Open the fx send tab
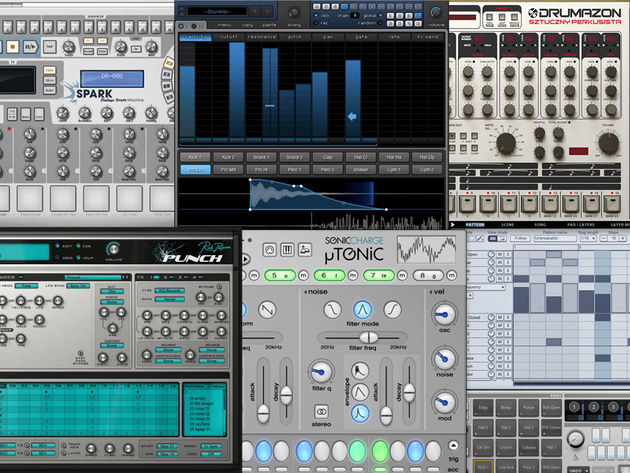 [x=428, y=37]
